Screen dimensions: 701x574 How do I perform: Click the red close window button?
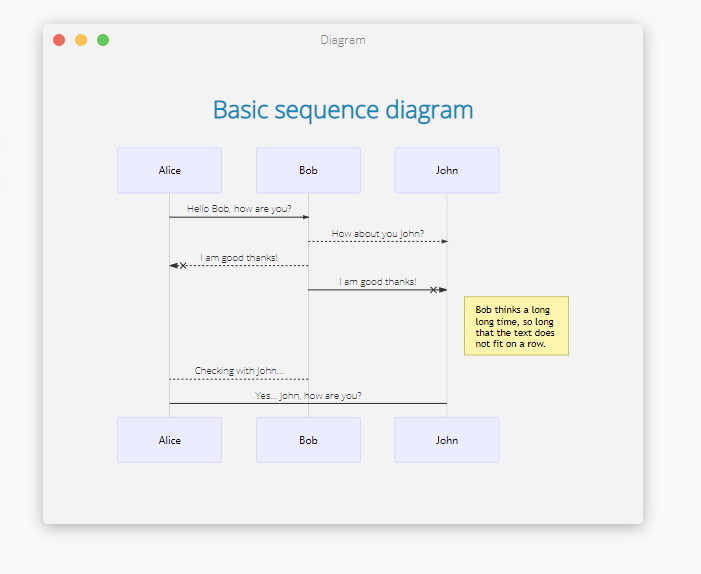pos(59,40)
